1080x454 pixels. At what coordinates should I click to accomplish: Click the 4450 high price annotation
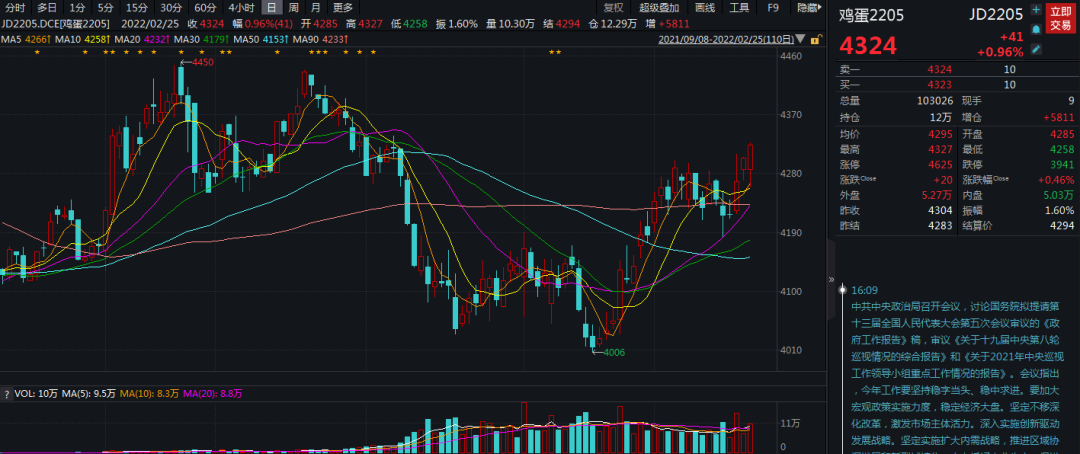point(203,62)
